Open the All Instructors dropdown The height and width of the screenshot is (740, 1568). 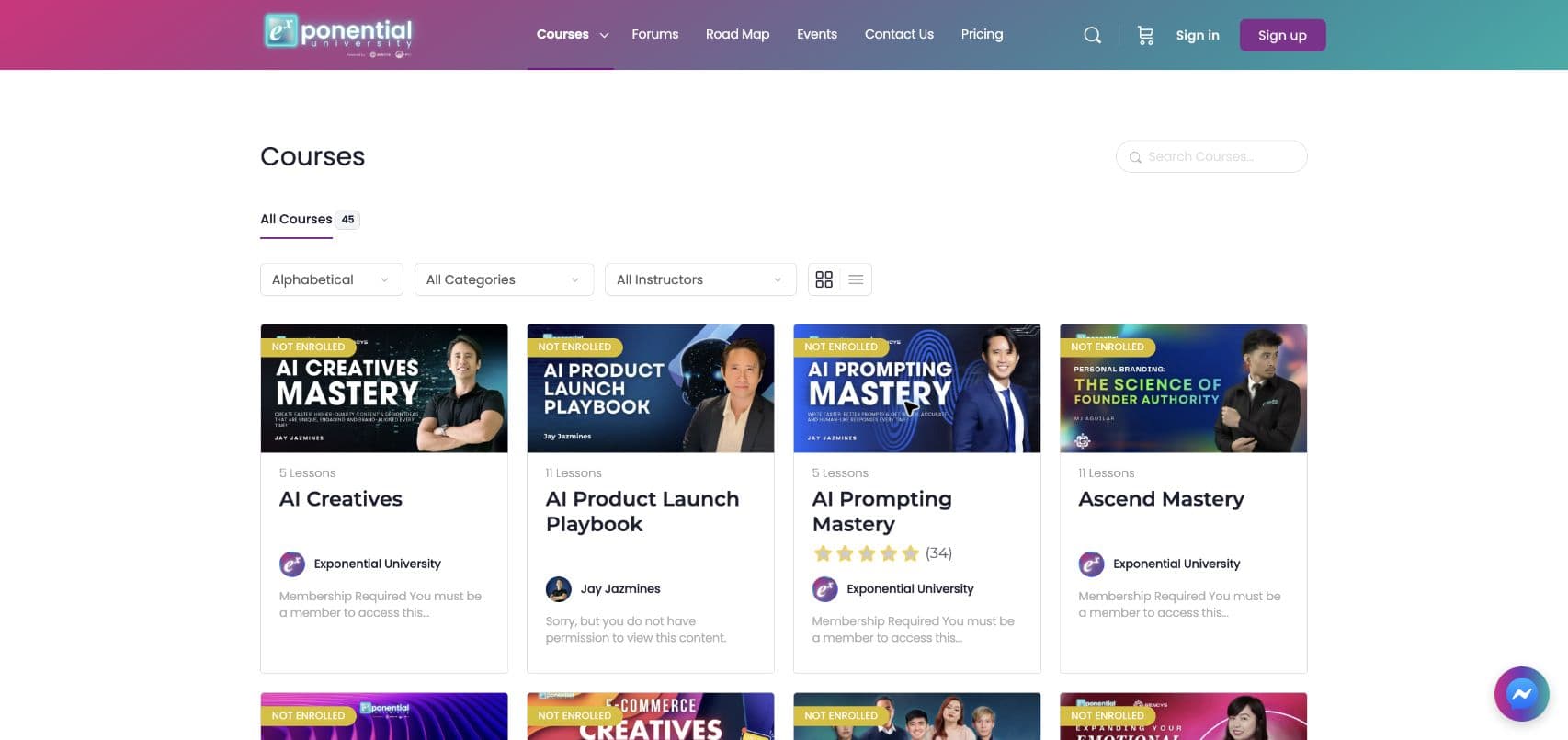(x=700, y=279)
